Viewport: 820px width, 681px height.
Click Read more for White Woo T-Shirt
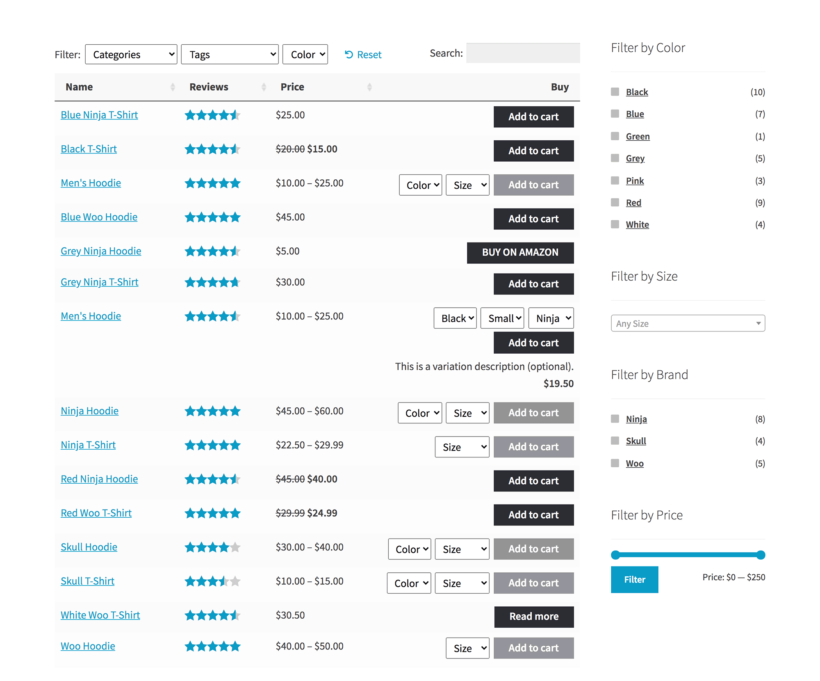tap(533, 617)
